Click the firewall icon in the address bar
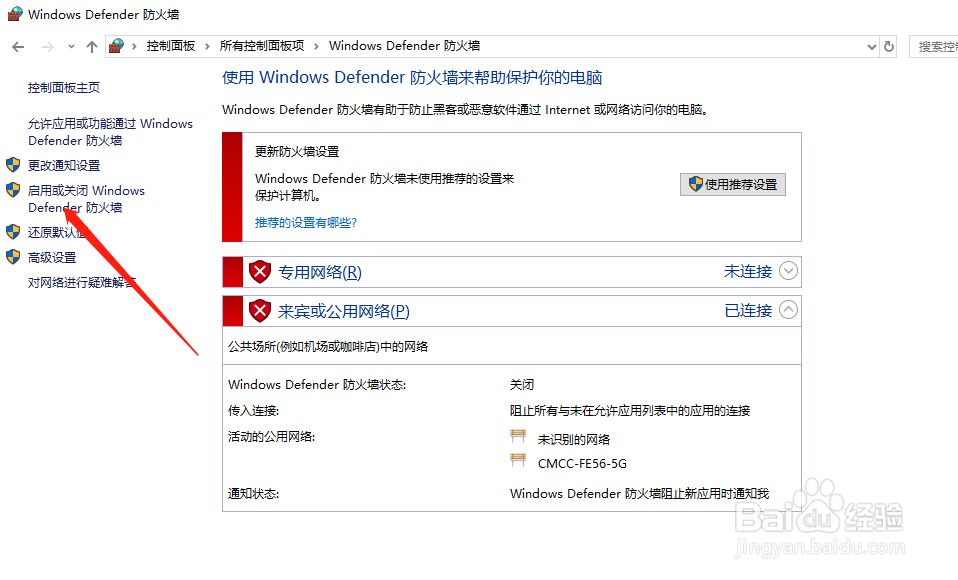 click(116, 46)
